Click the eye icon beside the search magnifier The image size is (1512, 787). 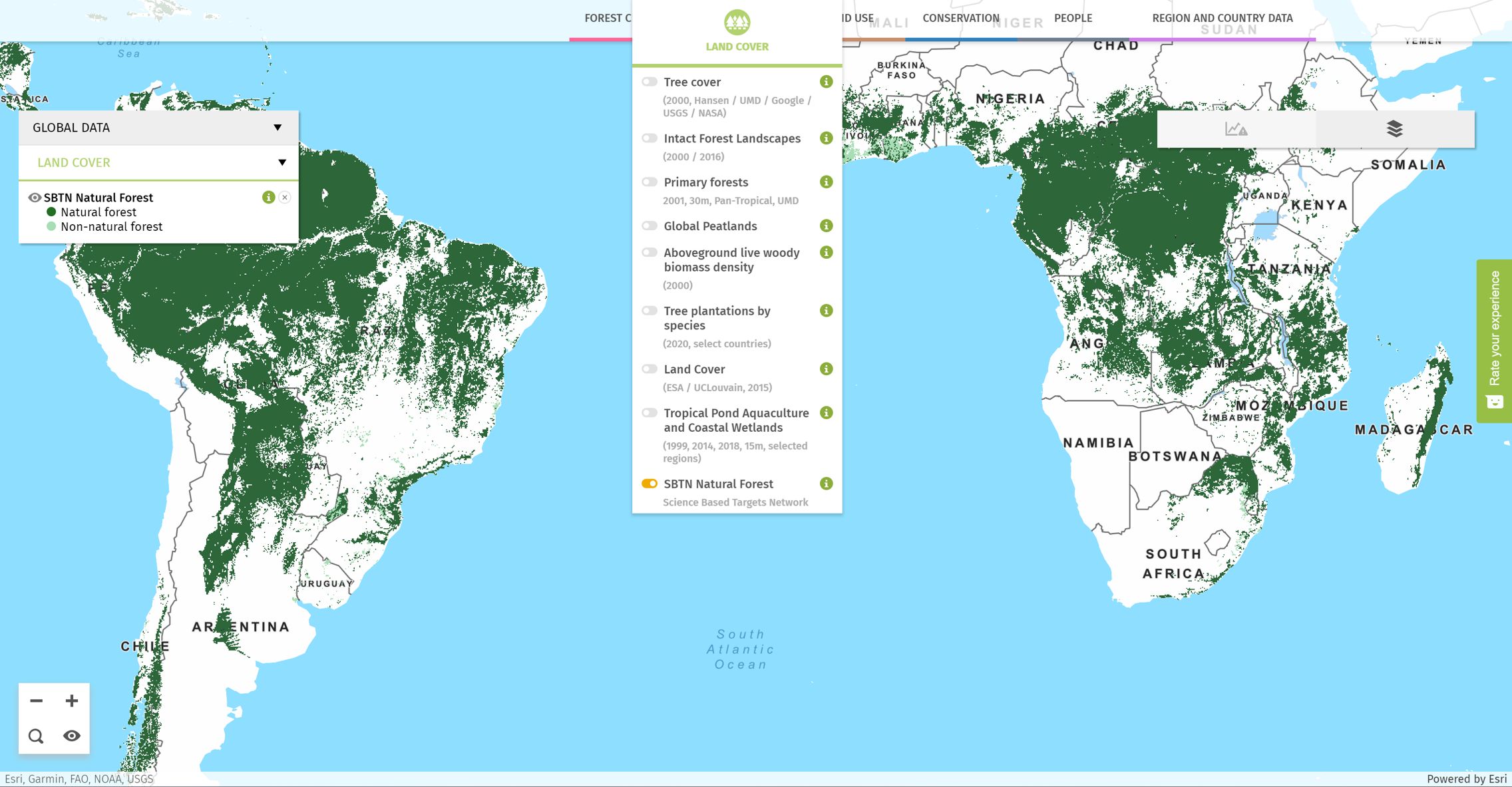(72, 736)
